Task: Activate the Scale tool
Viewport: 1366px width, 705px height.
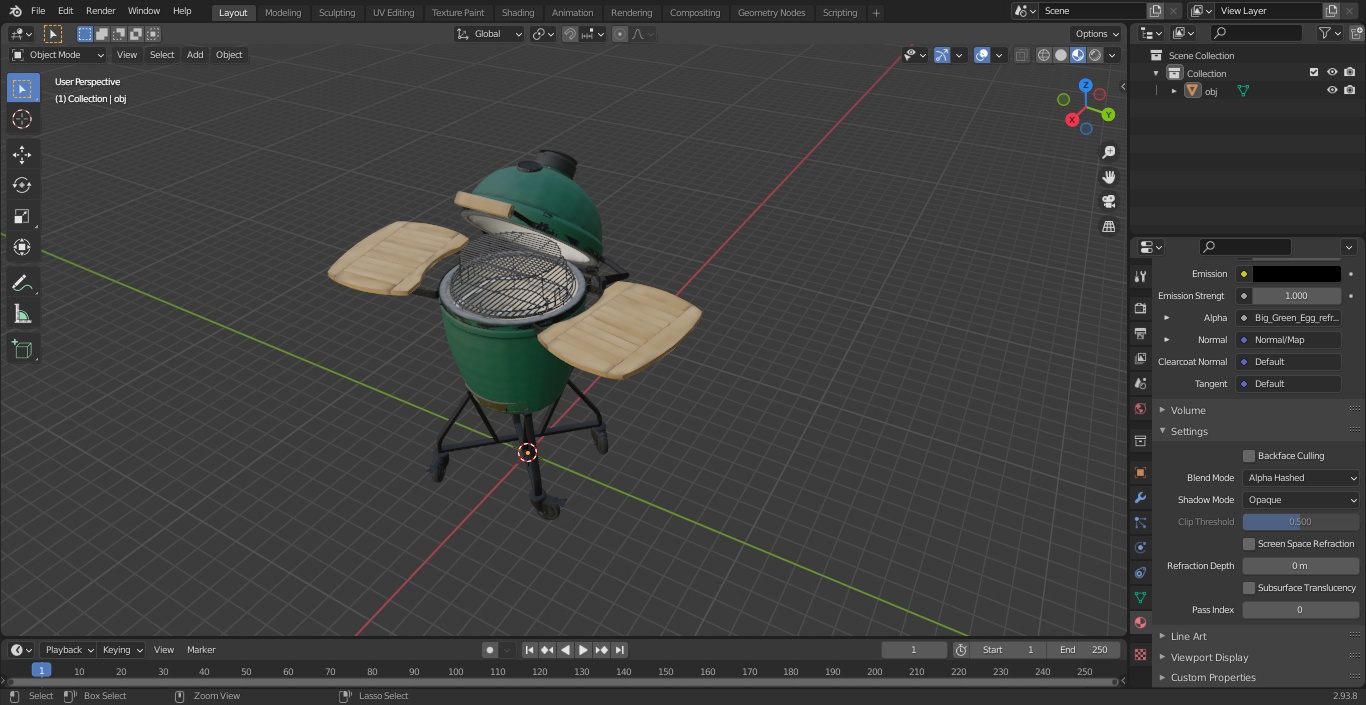Action: (x=22, y=216)
